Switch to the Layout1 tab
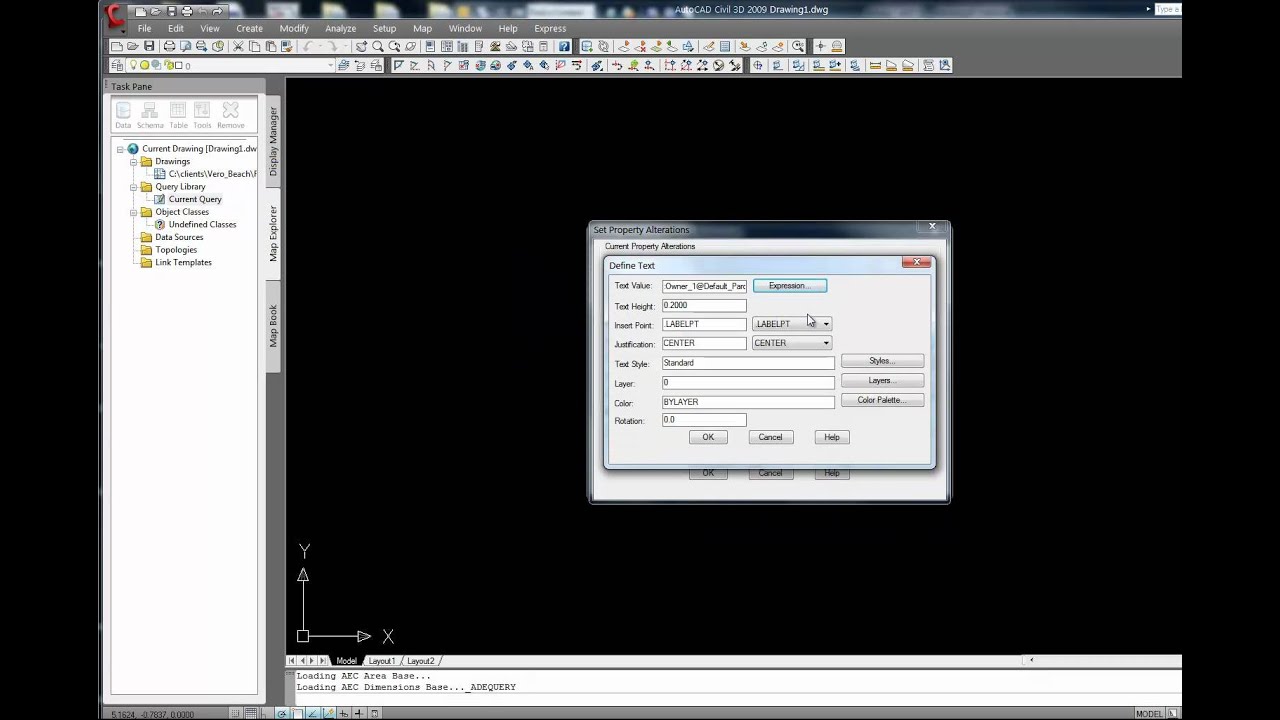Screen dimensions: 1280x720 point(381,661)
